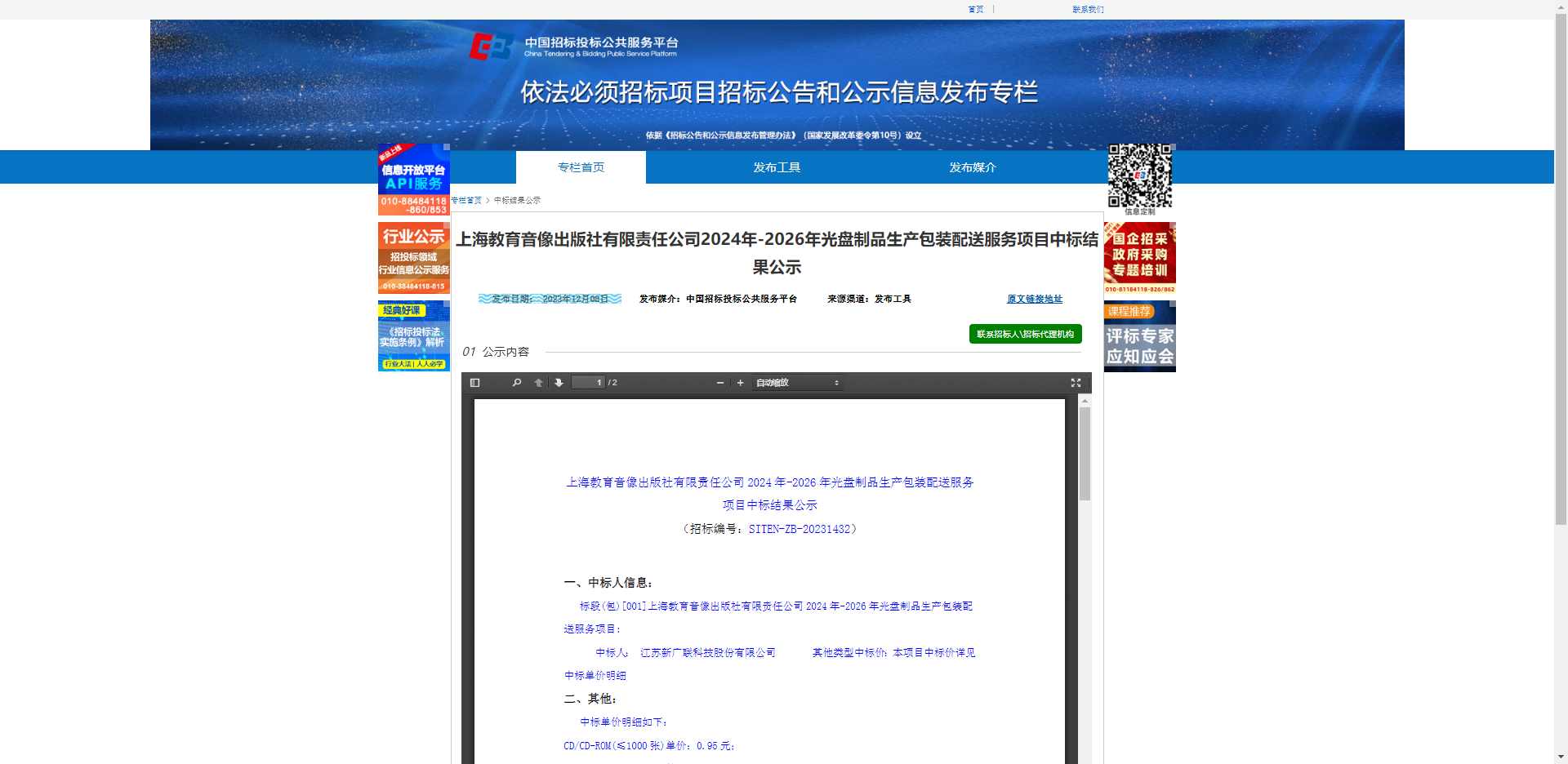Click the browser scrollbar down arrow
This screenshot has width=1568, height=764.
pos(1561,757)
